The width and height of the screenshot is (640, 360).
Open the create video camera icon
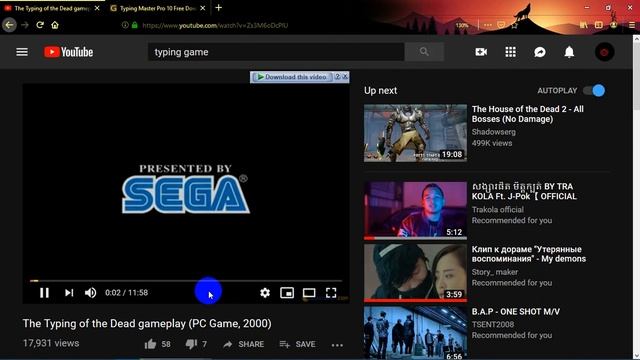coord(481,52)
